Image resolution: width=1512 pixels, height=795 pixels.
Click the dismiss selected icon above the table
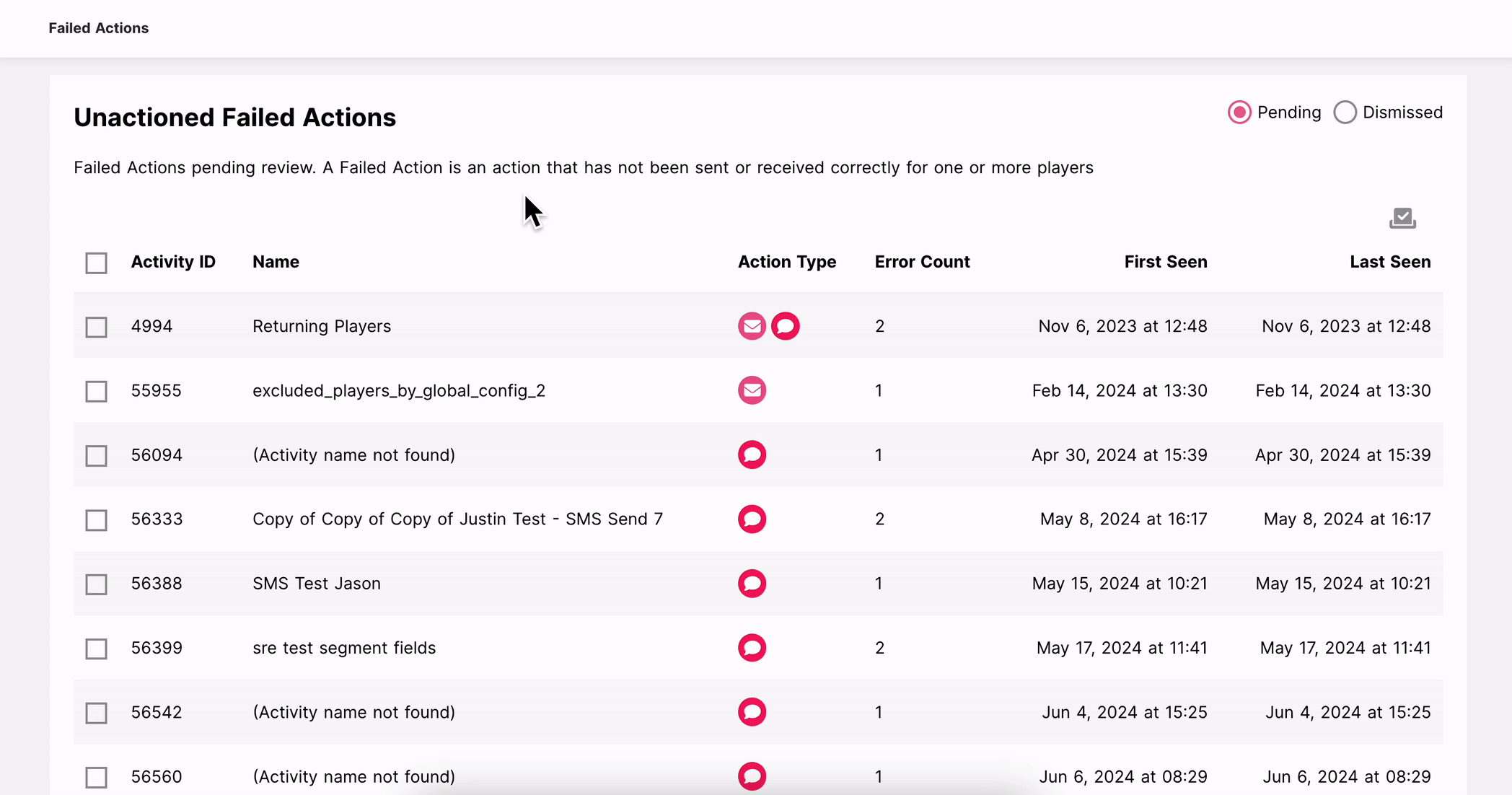click(1402, 218)
